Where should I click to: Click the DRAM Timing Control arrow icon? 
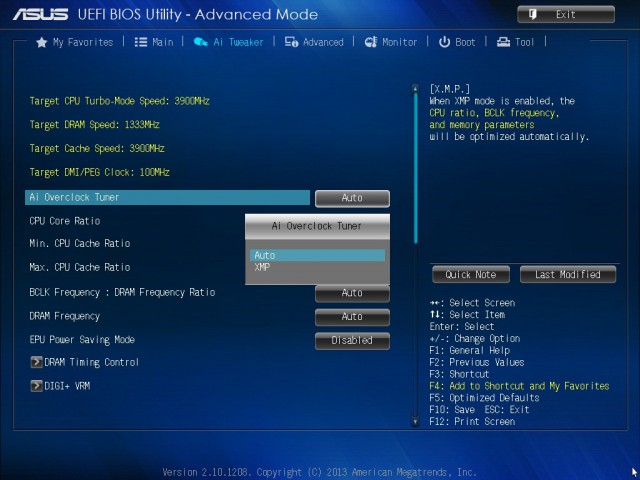click(36, 362)
